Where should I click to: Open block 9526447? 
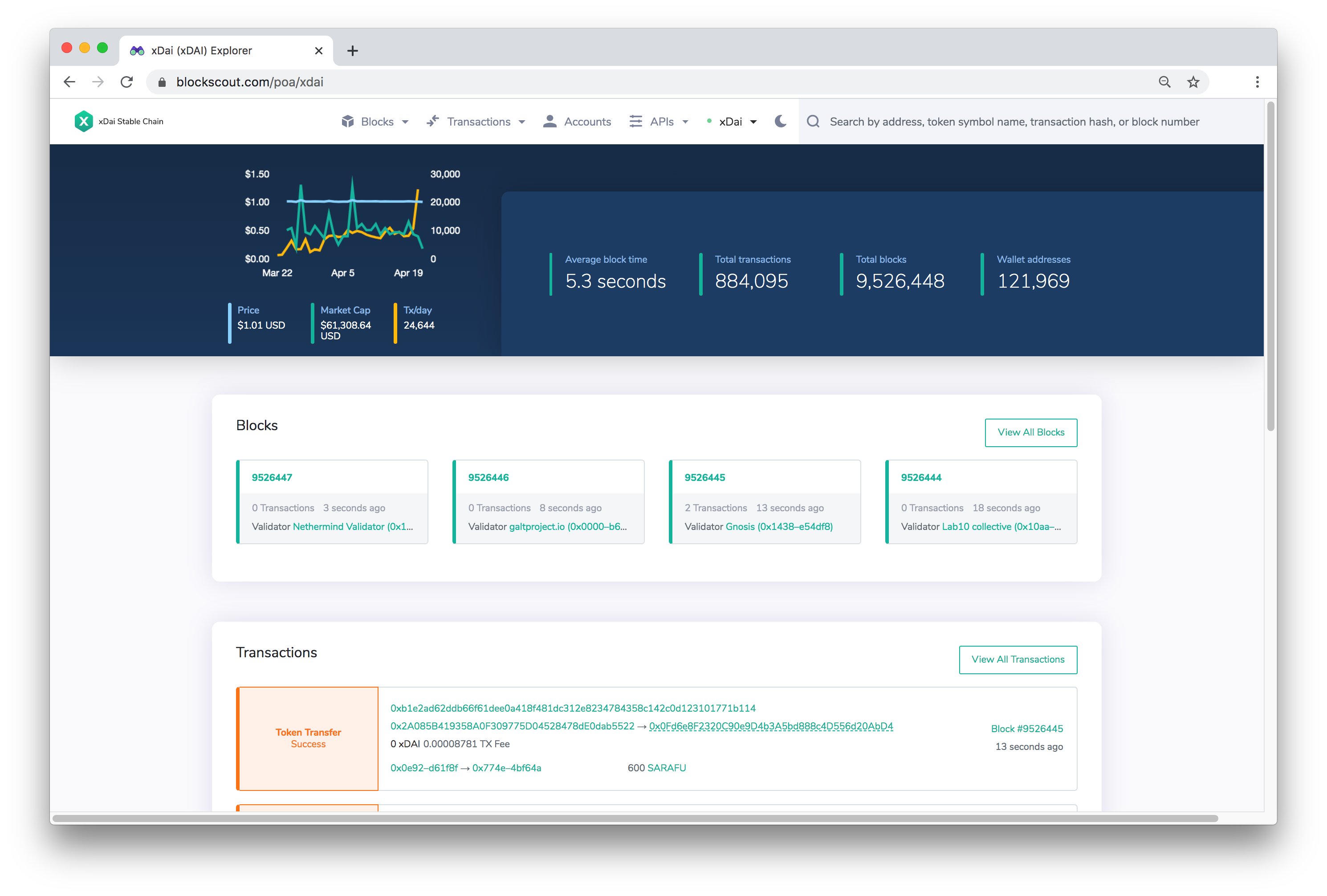[x=272, y=477]
